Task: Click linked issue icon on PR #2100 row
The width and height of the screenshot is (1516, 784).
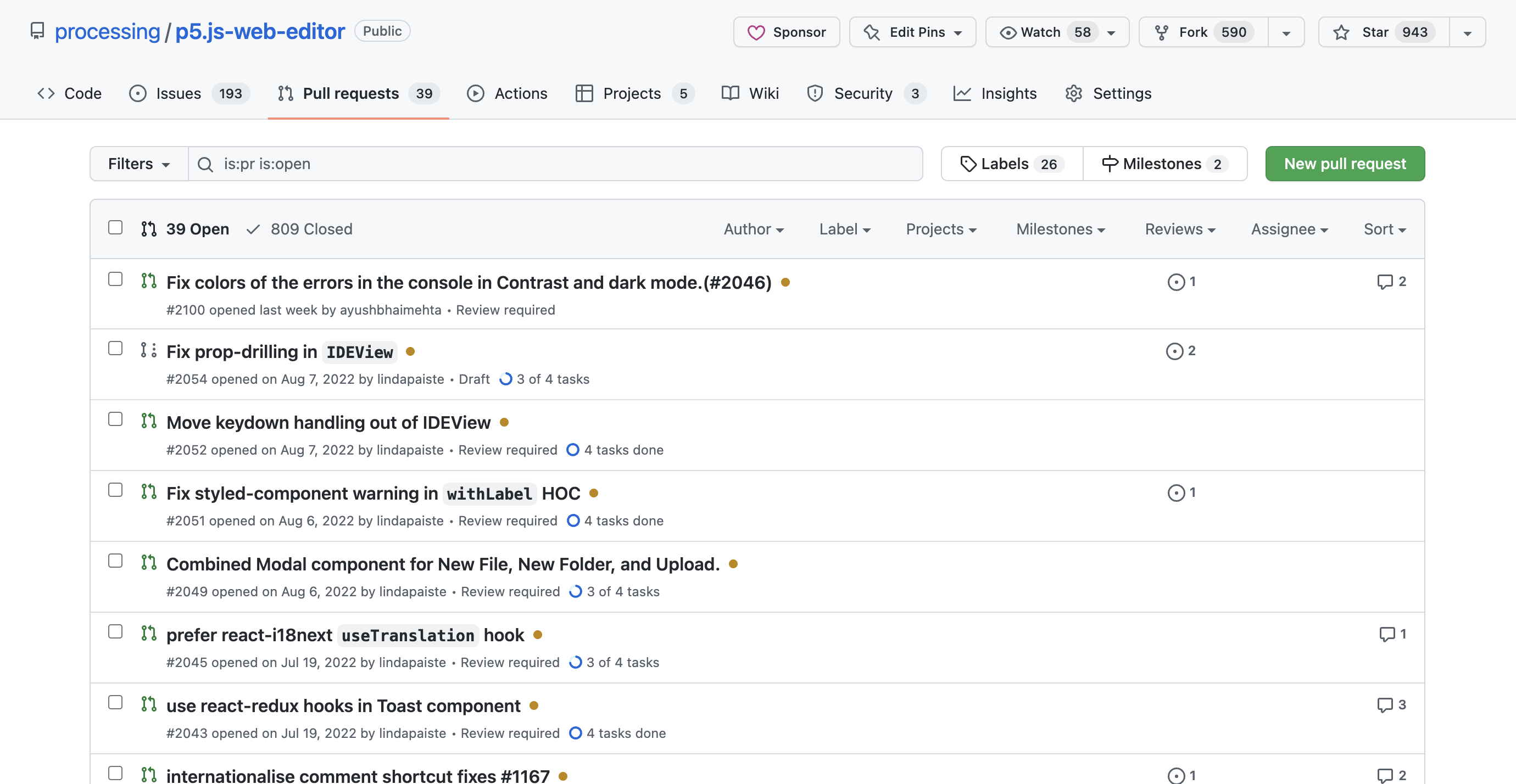Action: coord(1176,282)
